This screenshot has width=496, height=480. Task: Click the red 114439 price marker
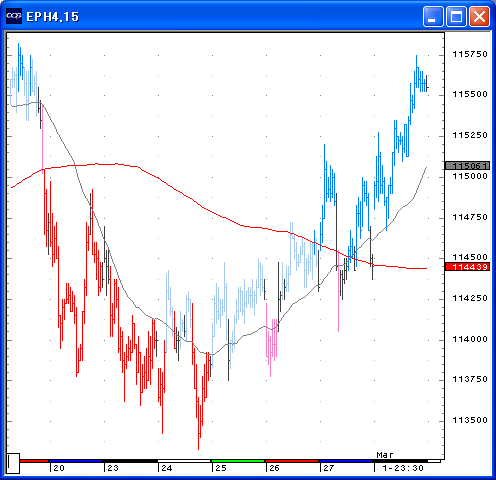tap(468, 267)
